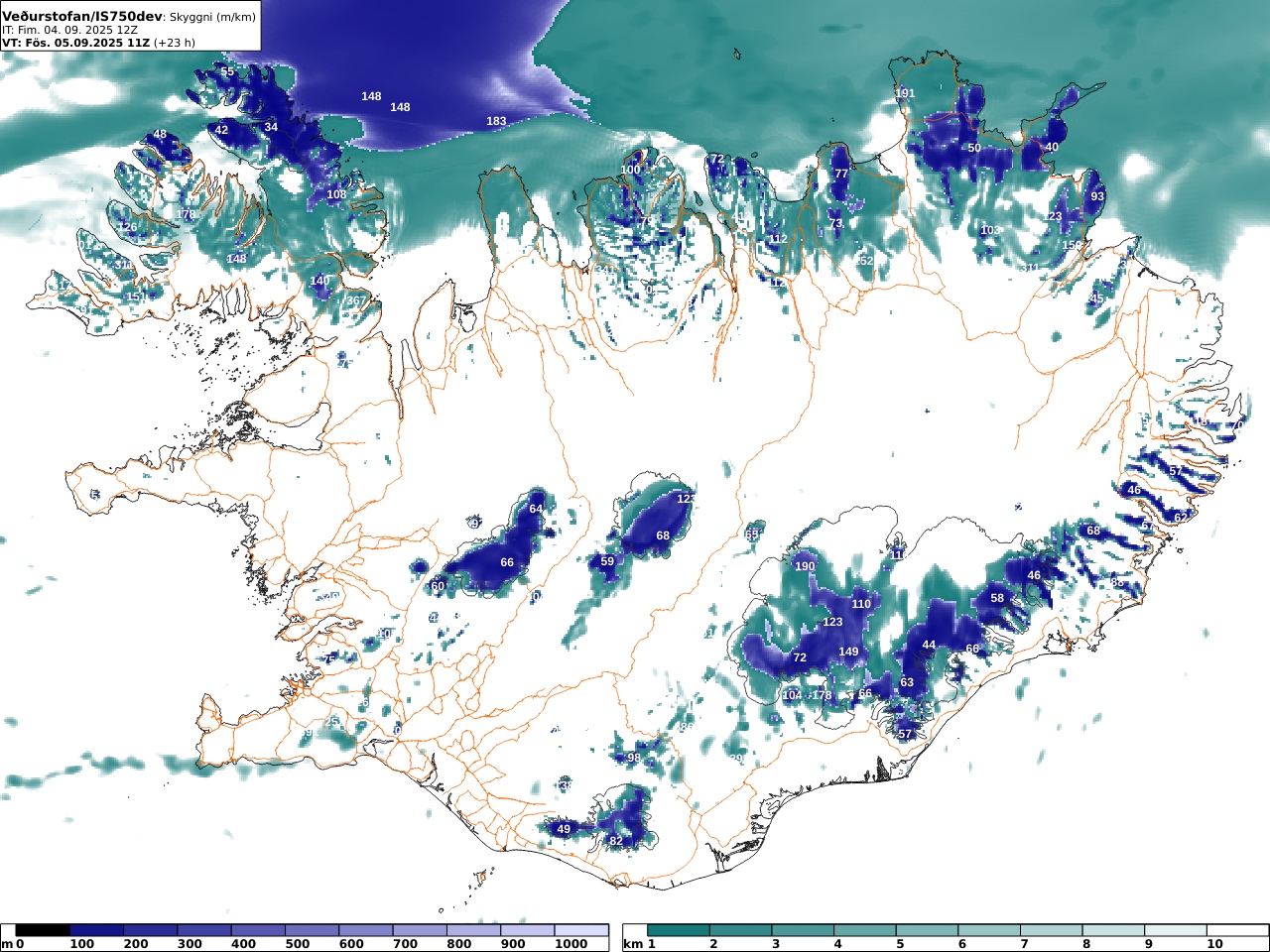The width and height of the screenshot is (1270, 952).
Task: Select the 'VT: Fös. 05.09.2025 11Z' valid time line
Action: pyautogui.click(x=75, y=44)
